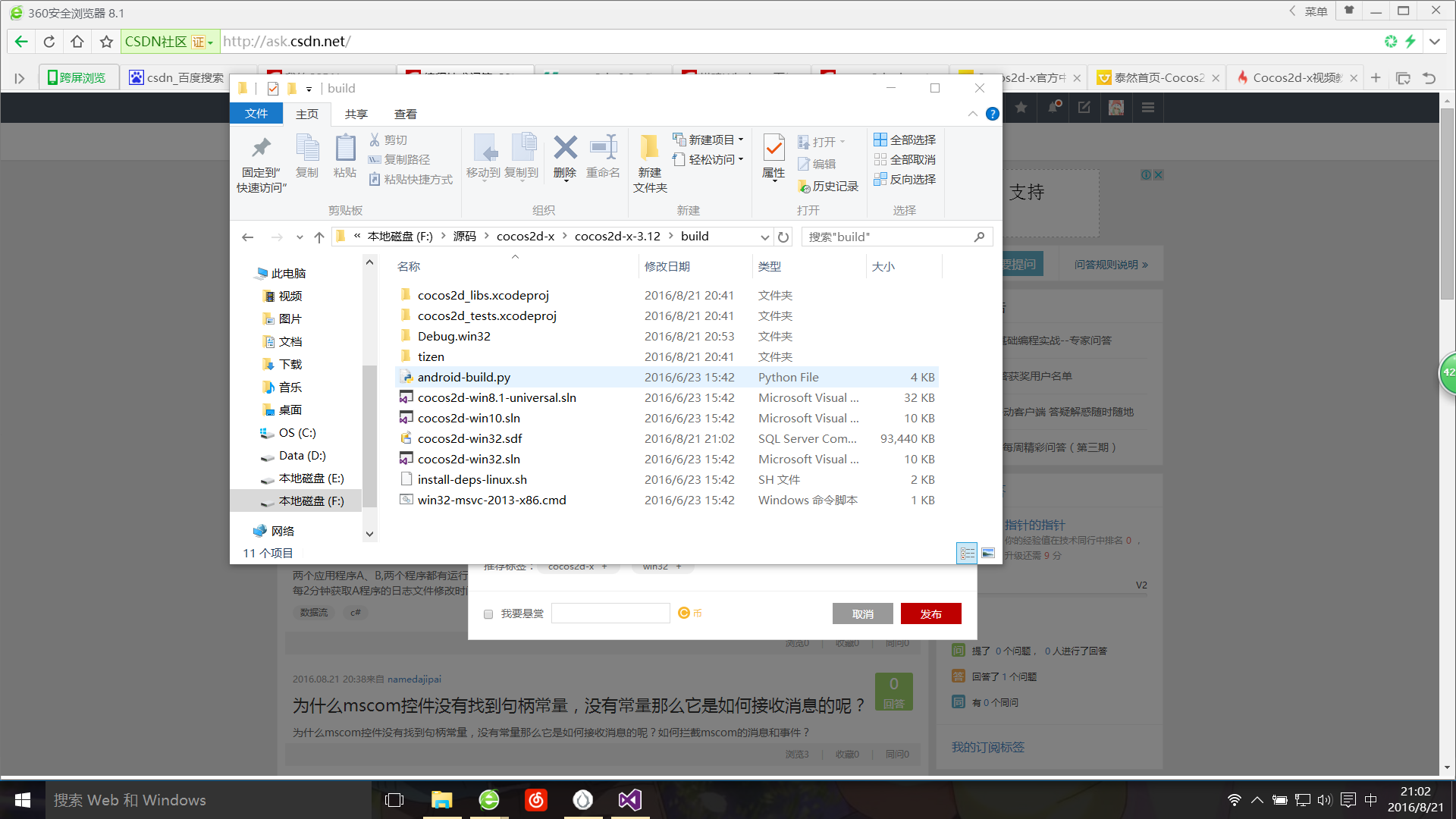This screenshot has width=1456, height=819.
Task: Click the Rename (重命名) icon
Action: coord(603,147)
